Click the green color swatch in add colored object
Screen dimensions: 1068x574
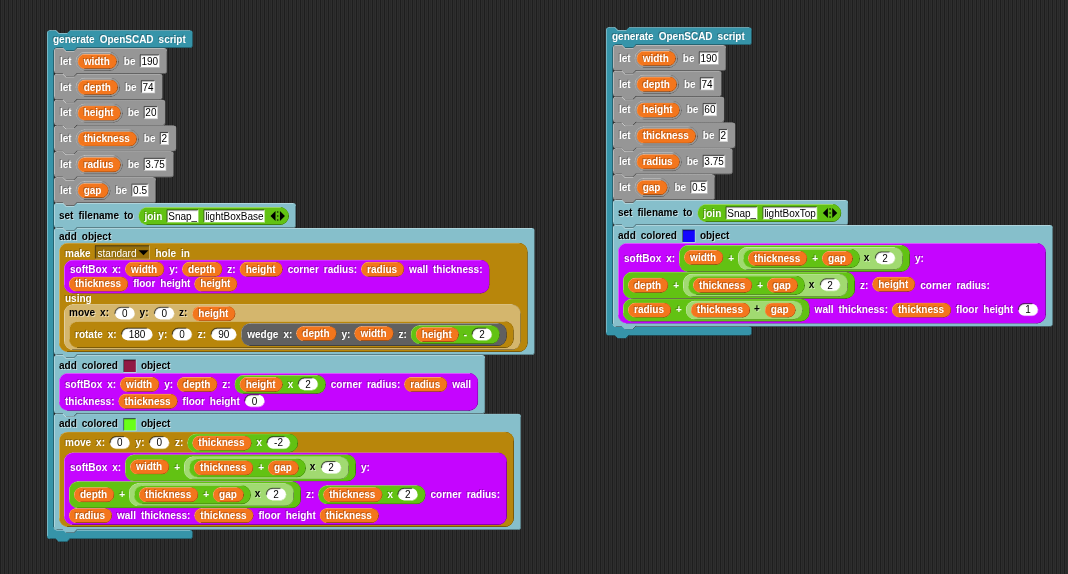pos(129,424)
